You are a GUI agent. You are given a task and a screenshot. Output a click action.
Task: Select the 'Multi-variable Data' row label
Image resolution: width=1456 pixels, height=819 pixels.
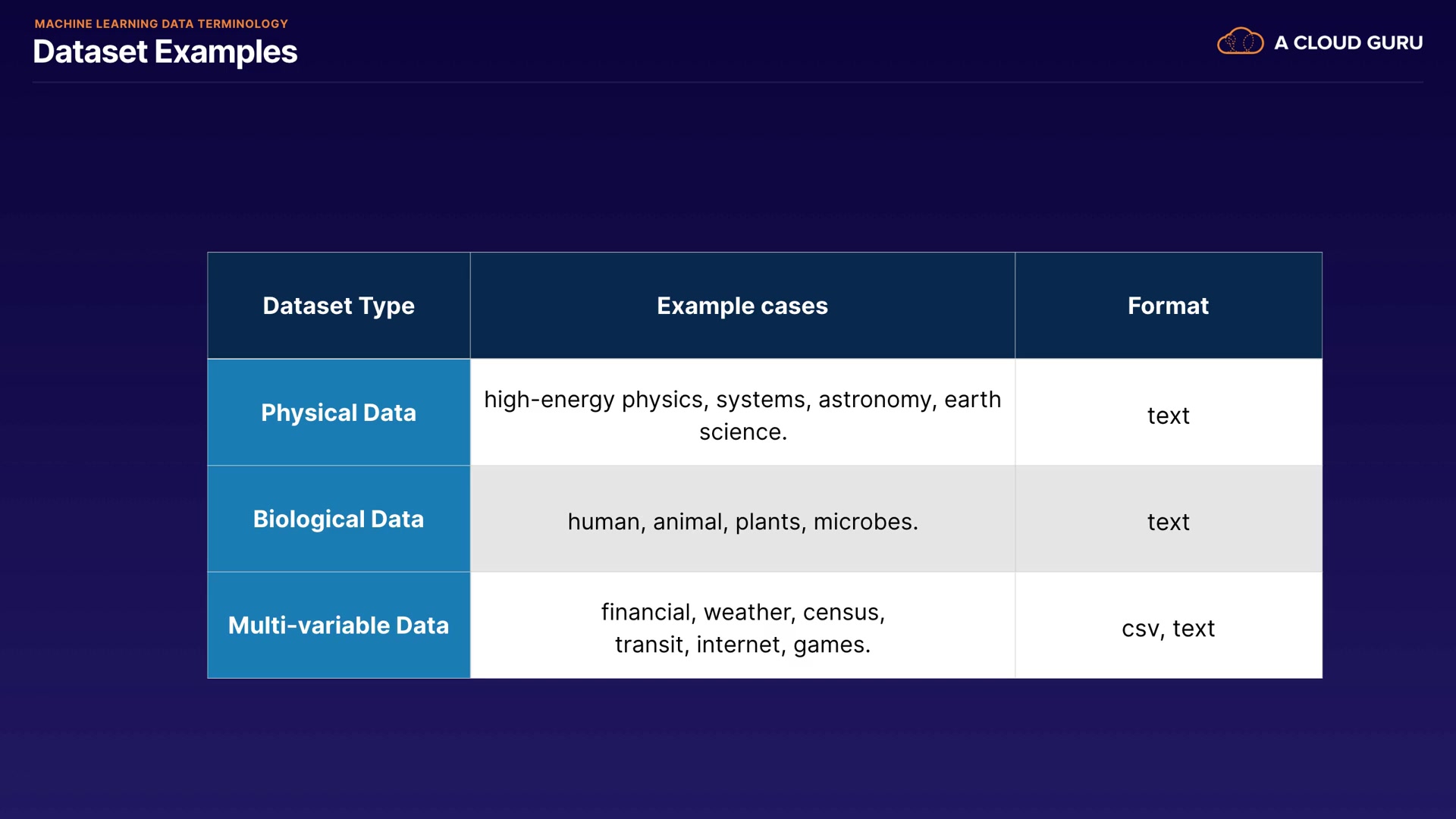pyautogui.click(x=338, y=625)
